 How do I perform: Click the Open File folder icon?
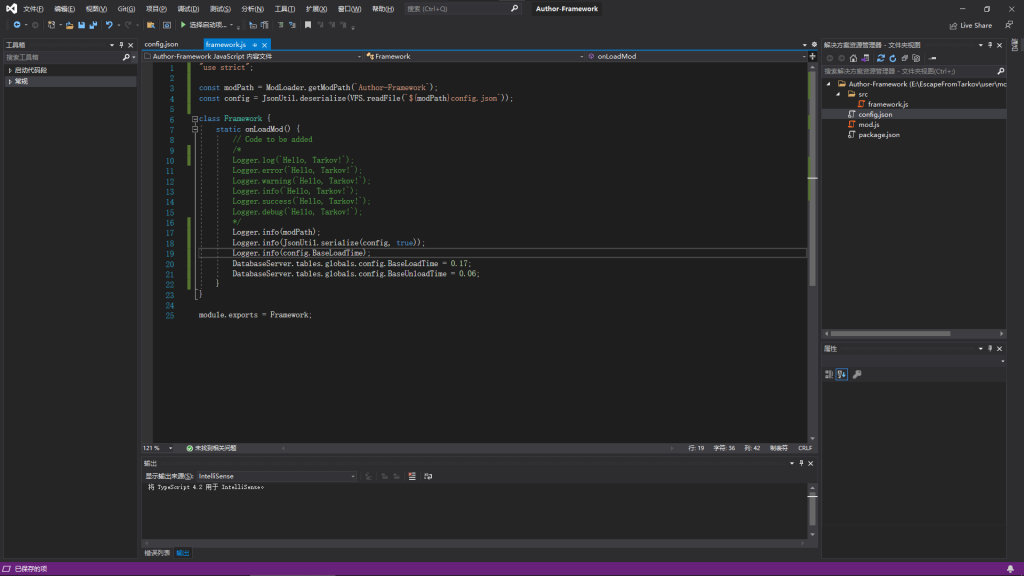tap(69, 25)
